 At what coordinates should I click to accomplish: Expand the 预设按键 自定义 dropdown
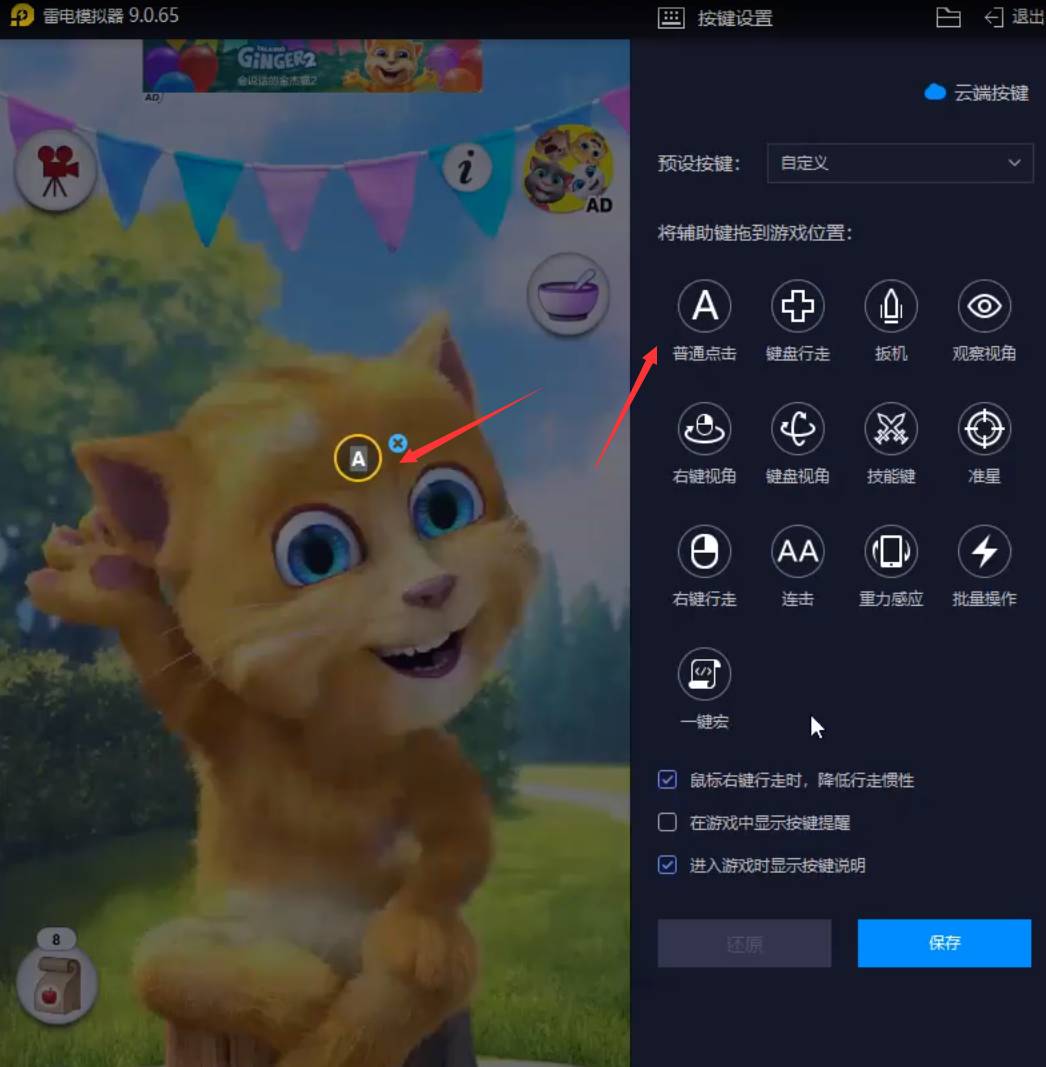point(900,163)
